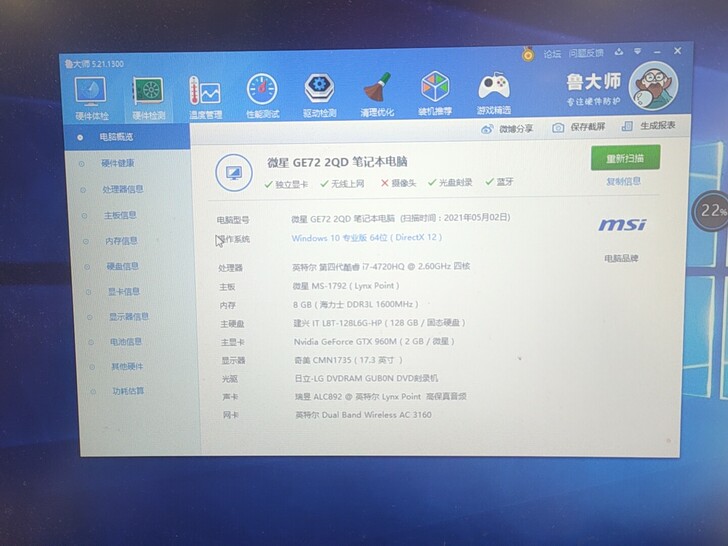The image size is (728, 546).
Task: Select 其他硬件 in the sidebar
Action: [x=127, y=366]
